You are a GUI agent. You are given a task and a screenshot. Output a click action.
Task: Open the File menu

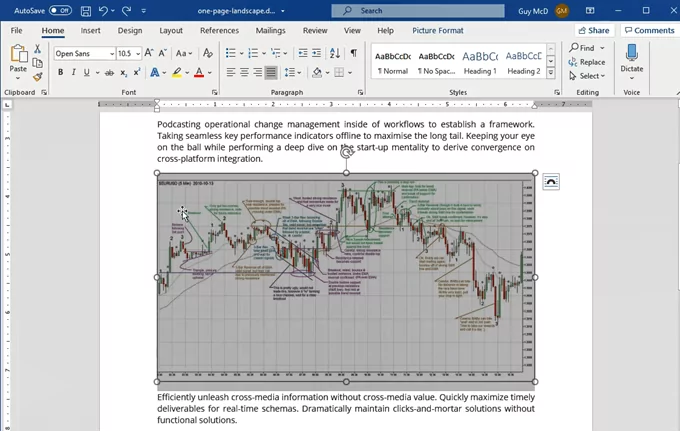pyautogui.click(x=16, y=30)
